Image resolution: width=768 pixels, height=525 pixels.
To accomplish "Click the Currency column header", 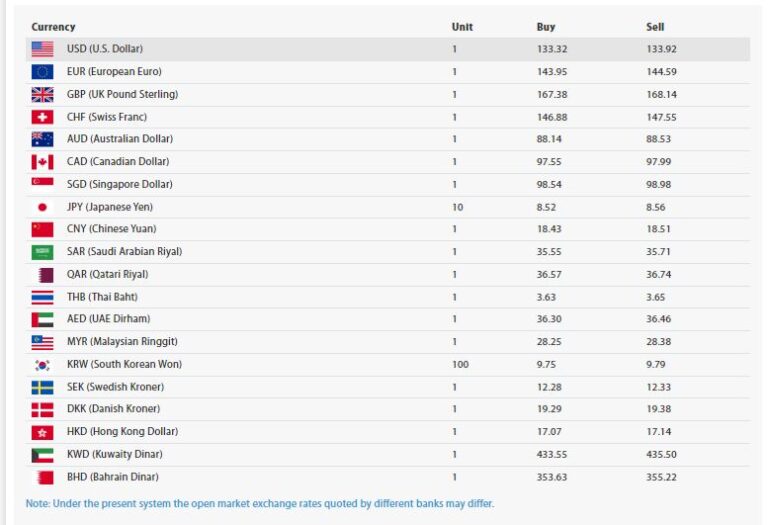I will [x=53, y=27].
